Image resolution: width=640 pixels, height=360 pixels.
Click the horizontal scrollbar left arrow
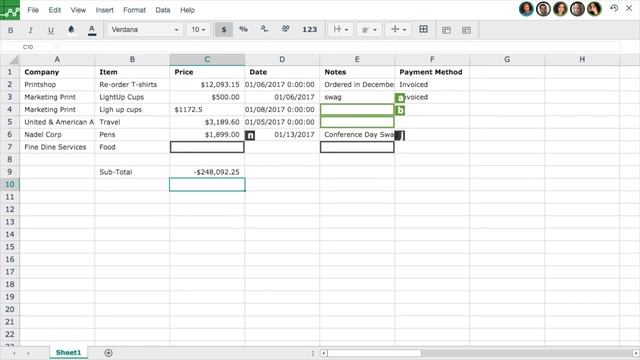point(323,353)
